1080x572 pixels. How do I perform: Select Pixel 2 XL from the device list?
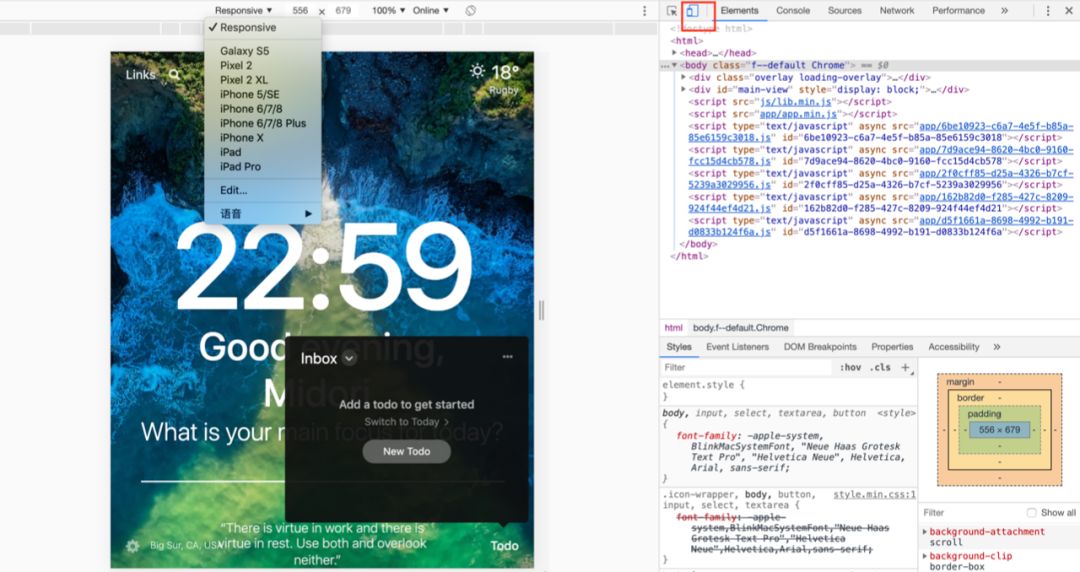click(x=244, y=80)
